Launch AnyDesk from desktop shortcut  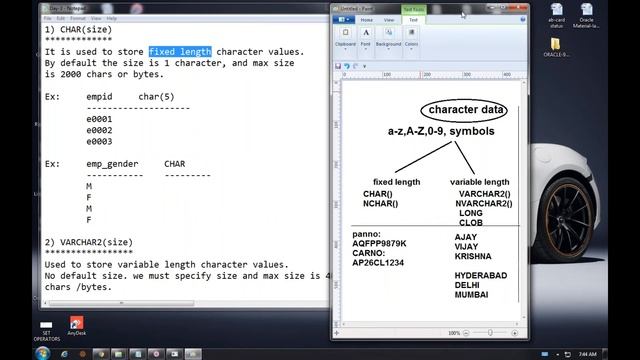click(76, 326)
